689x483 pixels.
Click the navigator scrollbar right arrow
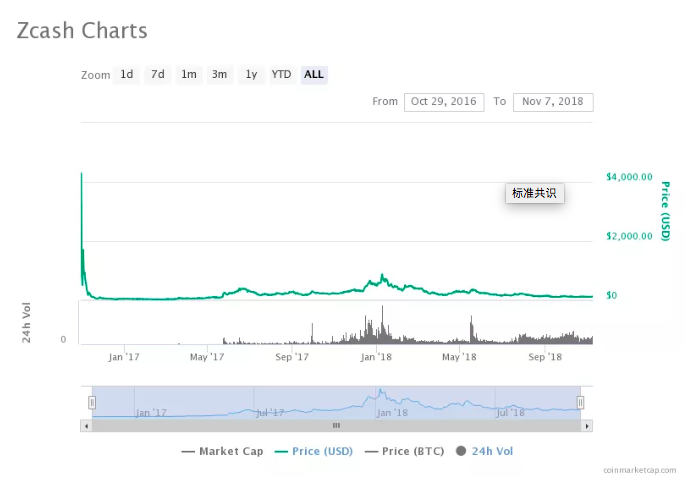tap(587, 426)
